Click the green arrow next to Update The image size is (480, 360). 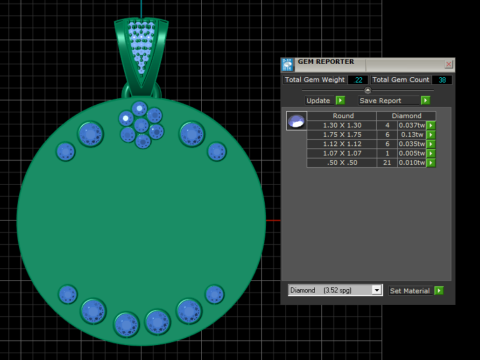click(x=340, y=100)
